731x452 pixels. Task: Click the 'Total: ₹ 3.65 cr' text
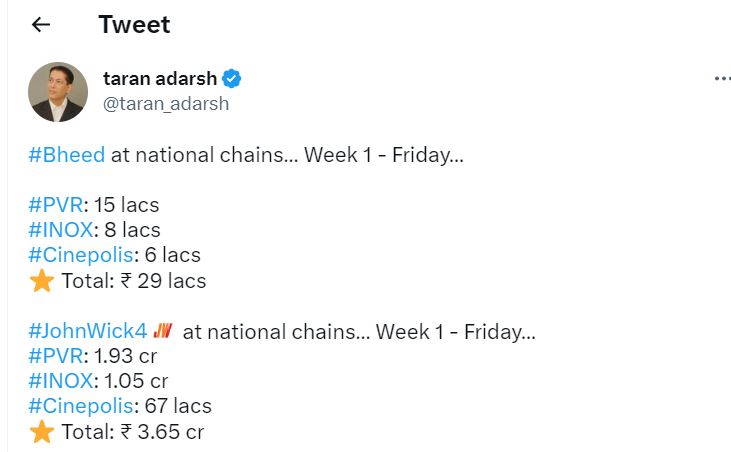132,432
